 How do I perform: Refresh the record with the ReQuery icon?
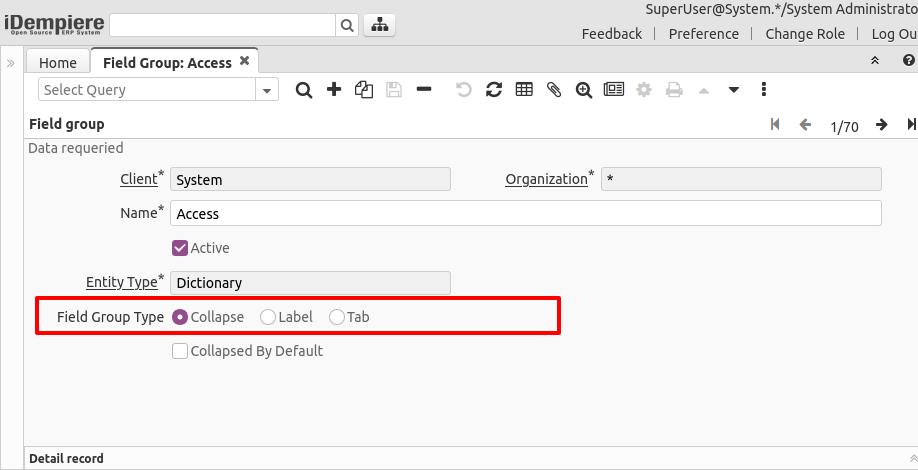494,90
